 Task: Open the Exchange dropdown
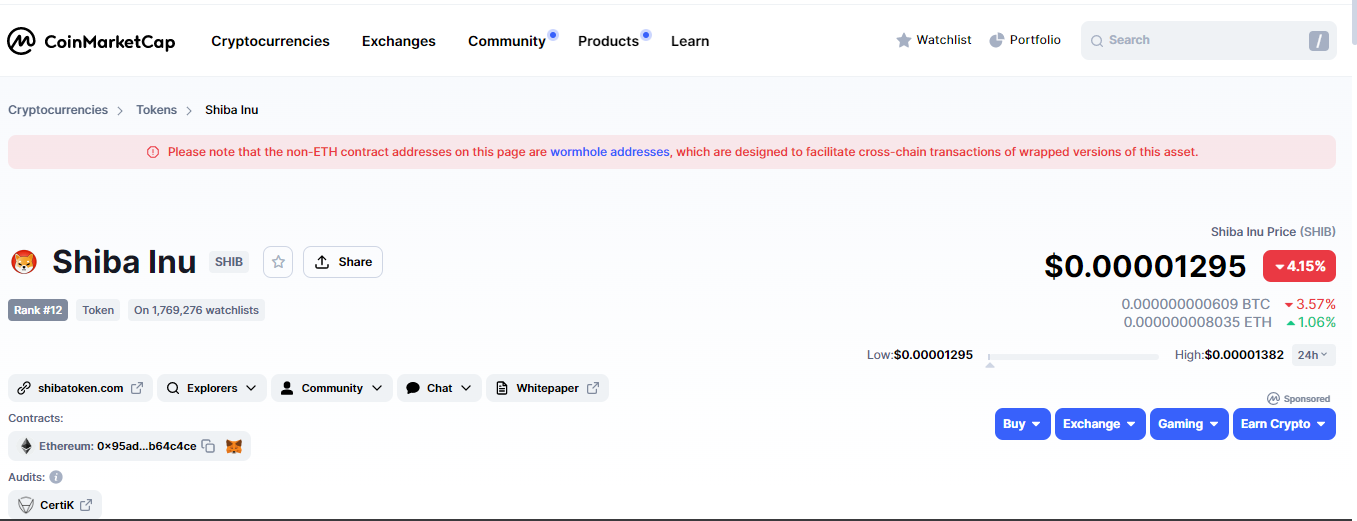1100,424
